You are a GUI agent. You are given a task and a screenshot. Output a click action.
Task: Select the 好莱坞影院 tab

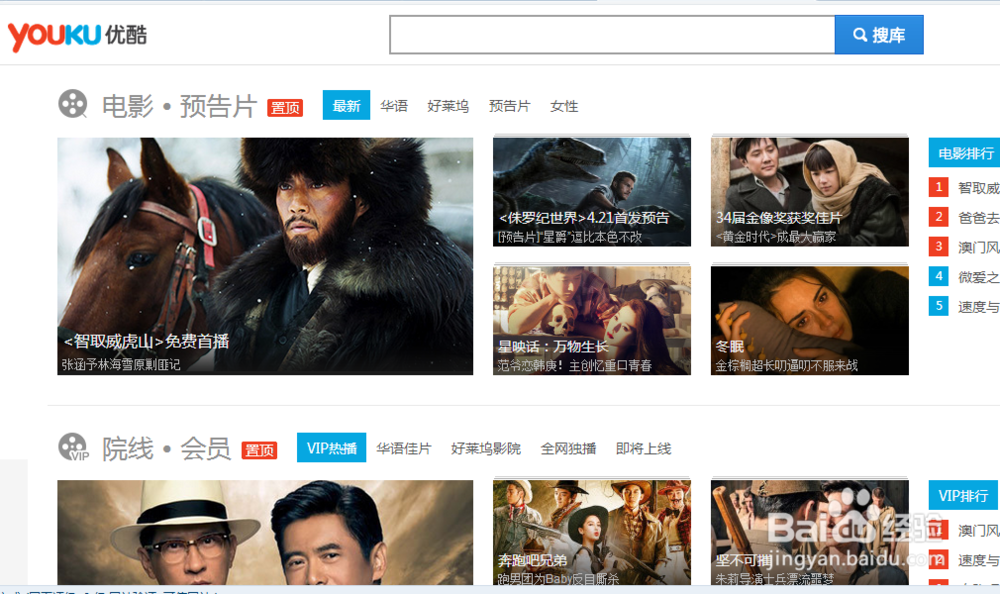(x=486, y=449)
